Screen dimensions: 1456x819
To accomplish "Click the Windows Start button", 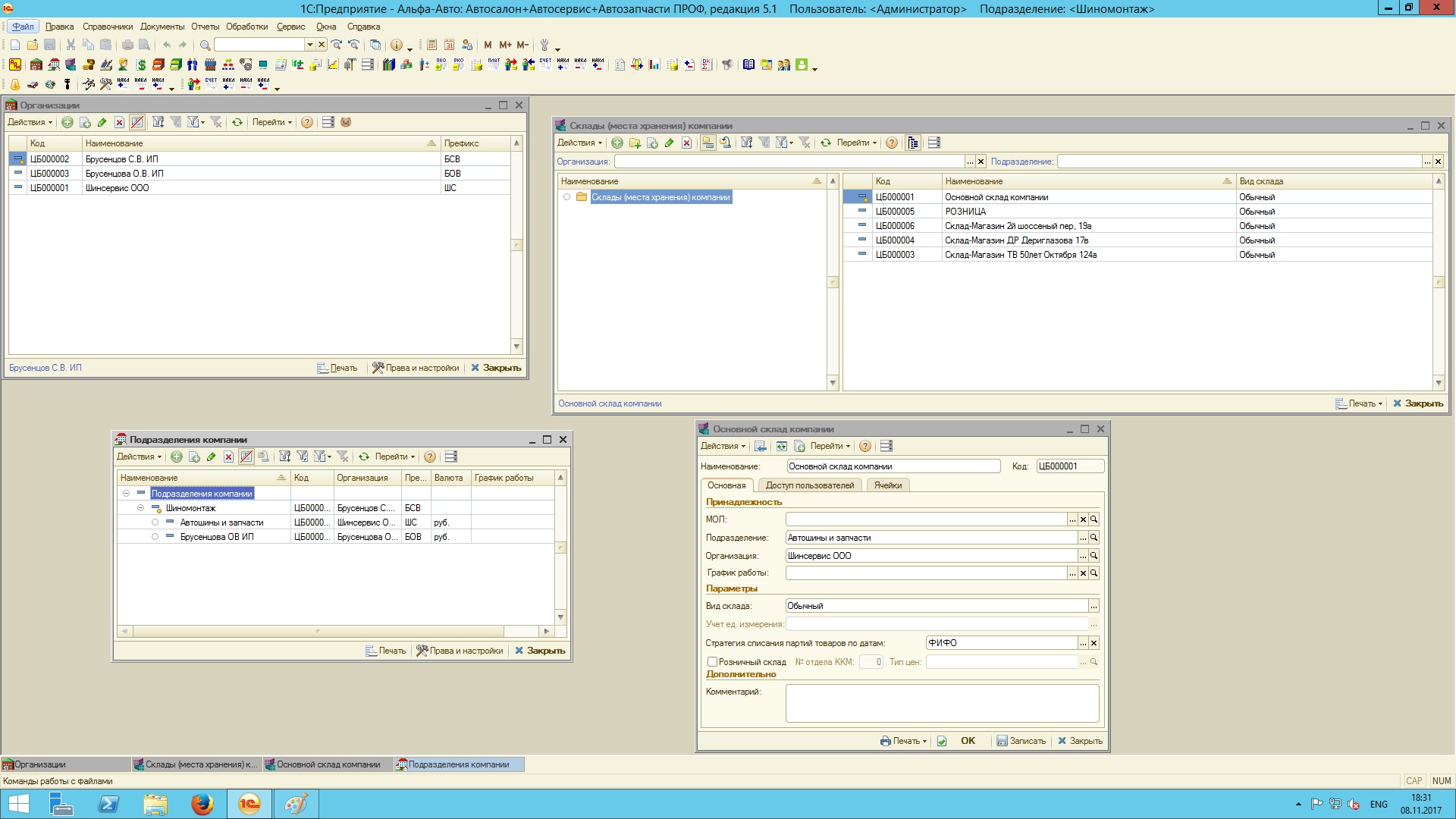I will (x=18, y=804).
